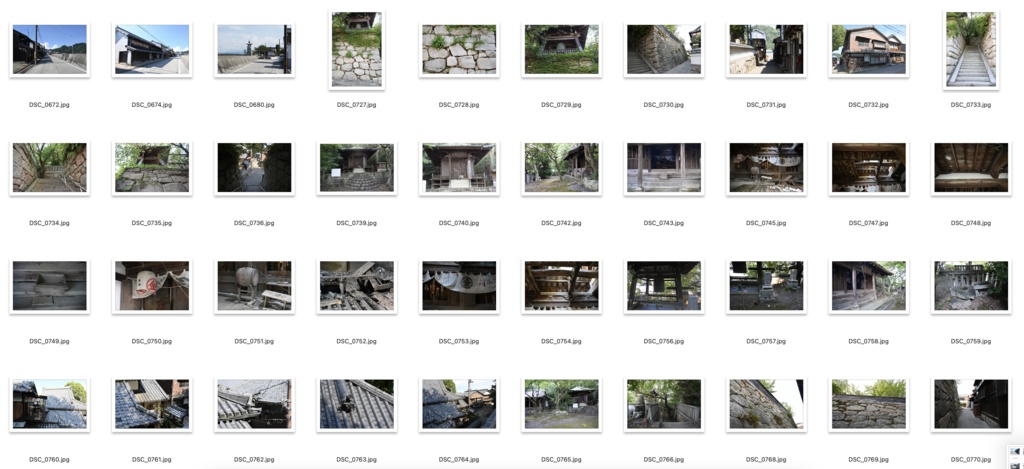Image resolution: width=1024 pixels, height=469 pixels.
Task: Click the file name DSC_0768.jpg
Action: [x=766, y=459]
